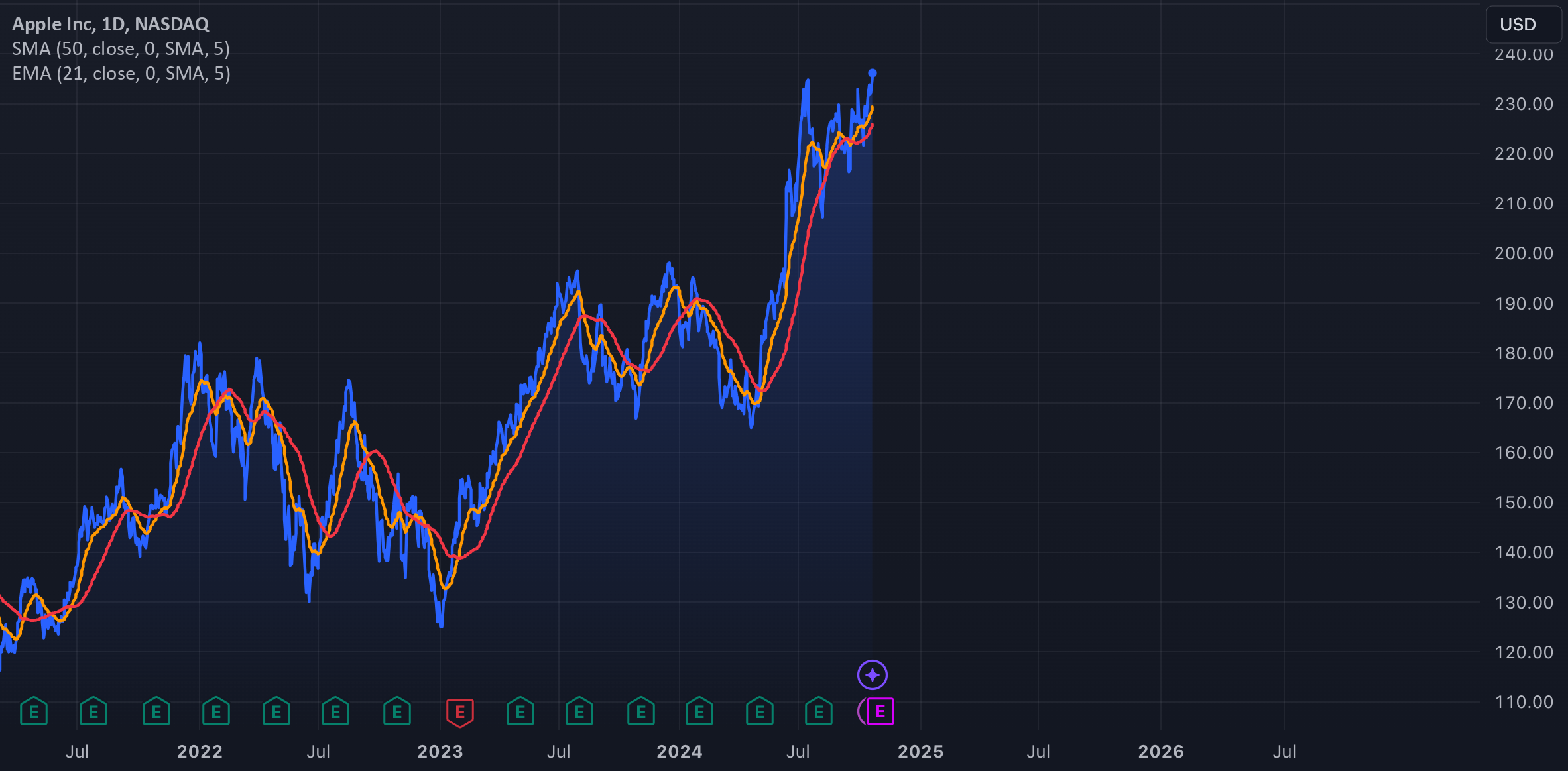The width and height of the screenshot is (1568, 771).
Task: Click the 140.00 price axis label
Action: 1524,552
